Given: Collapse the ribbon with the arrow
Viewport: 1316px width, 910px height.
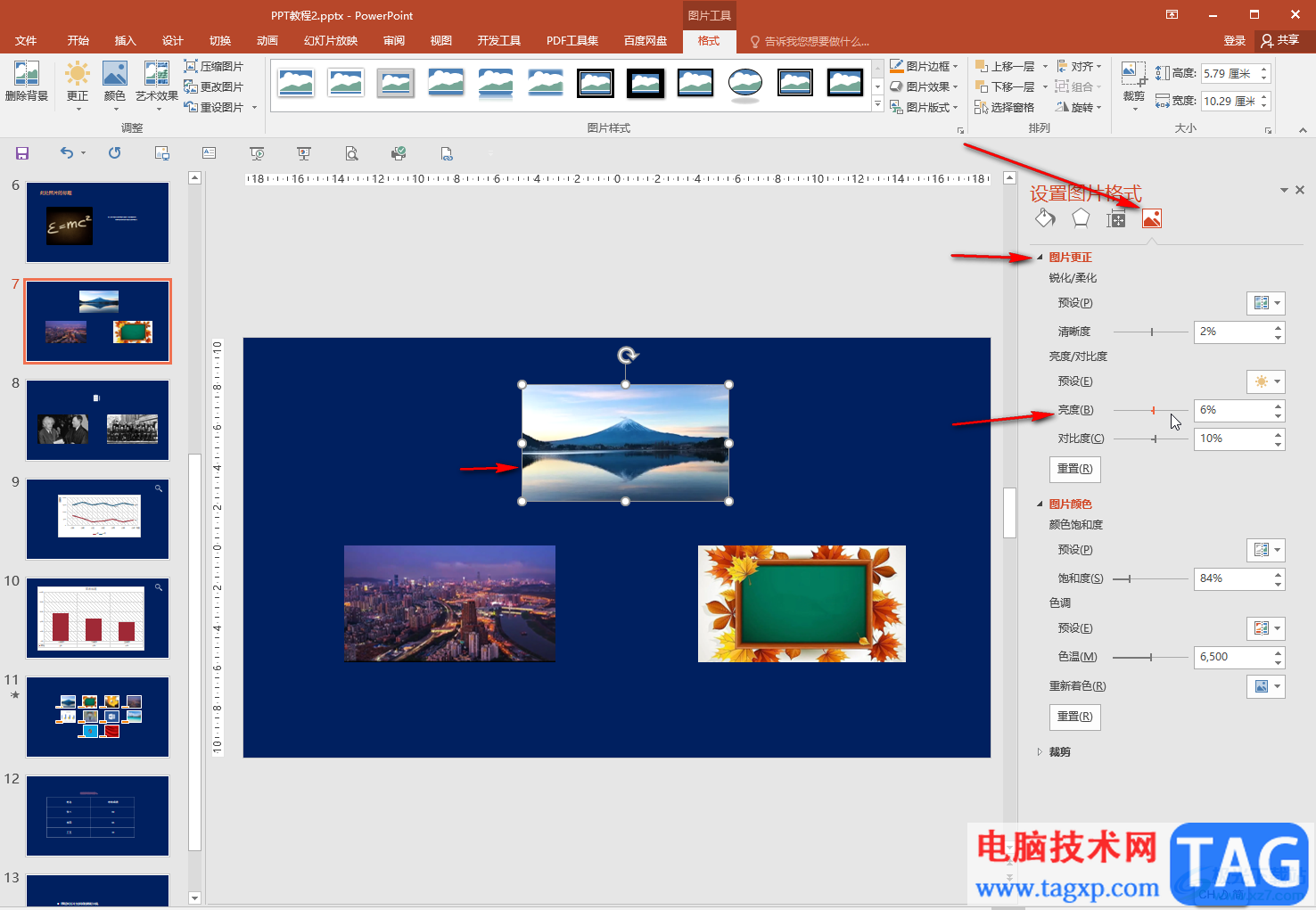Looking at the screenshot, I should [1303, 130].
